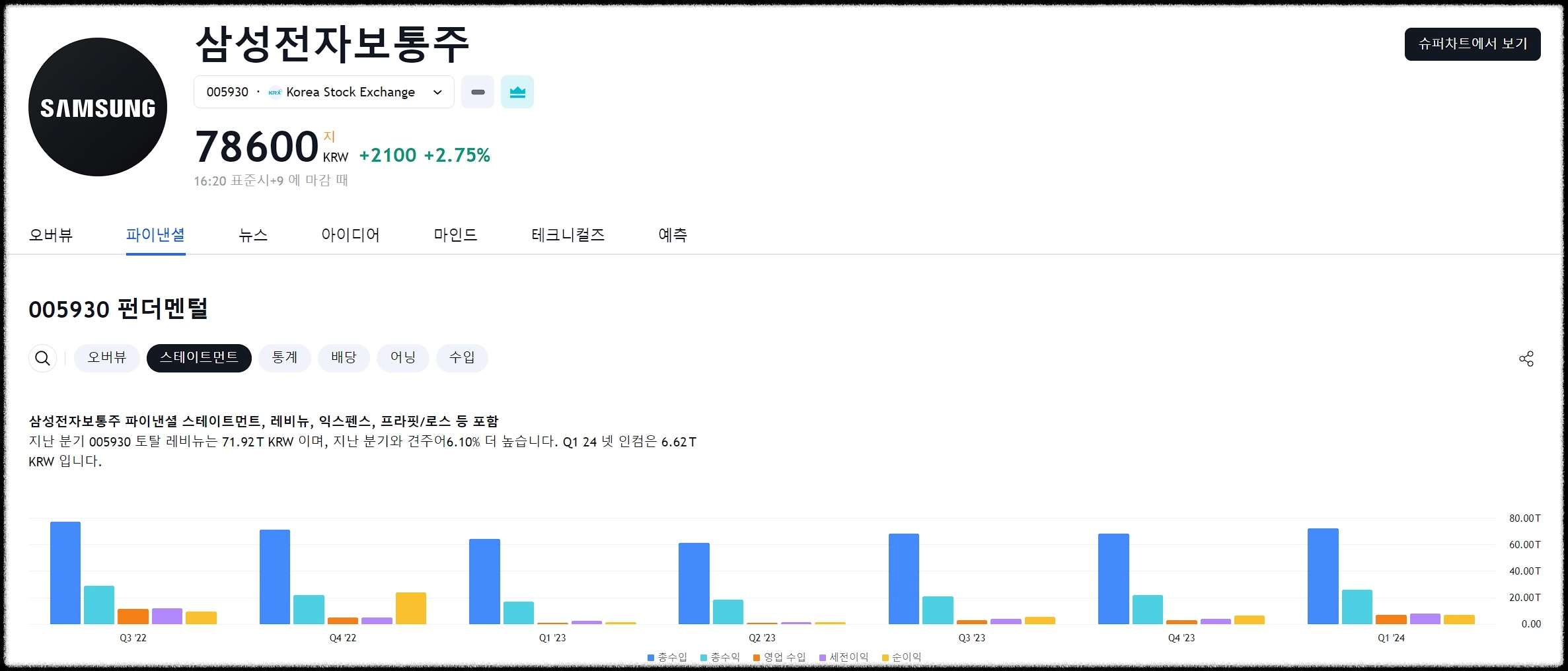Click the share icon beside the fundamentals pills
Screen dimensions: 1568x671
point(1526,359)
